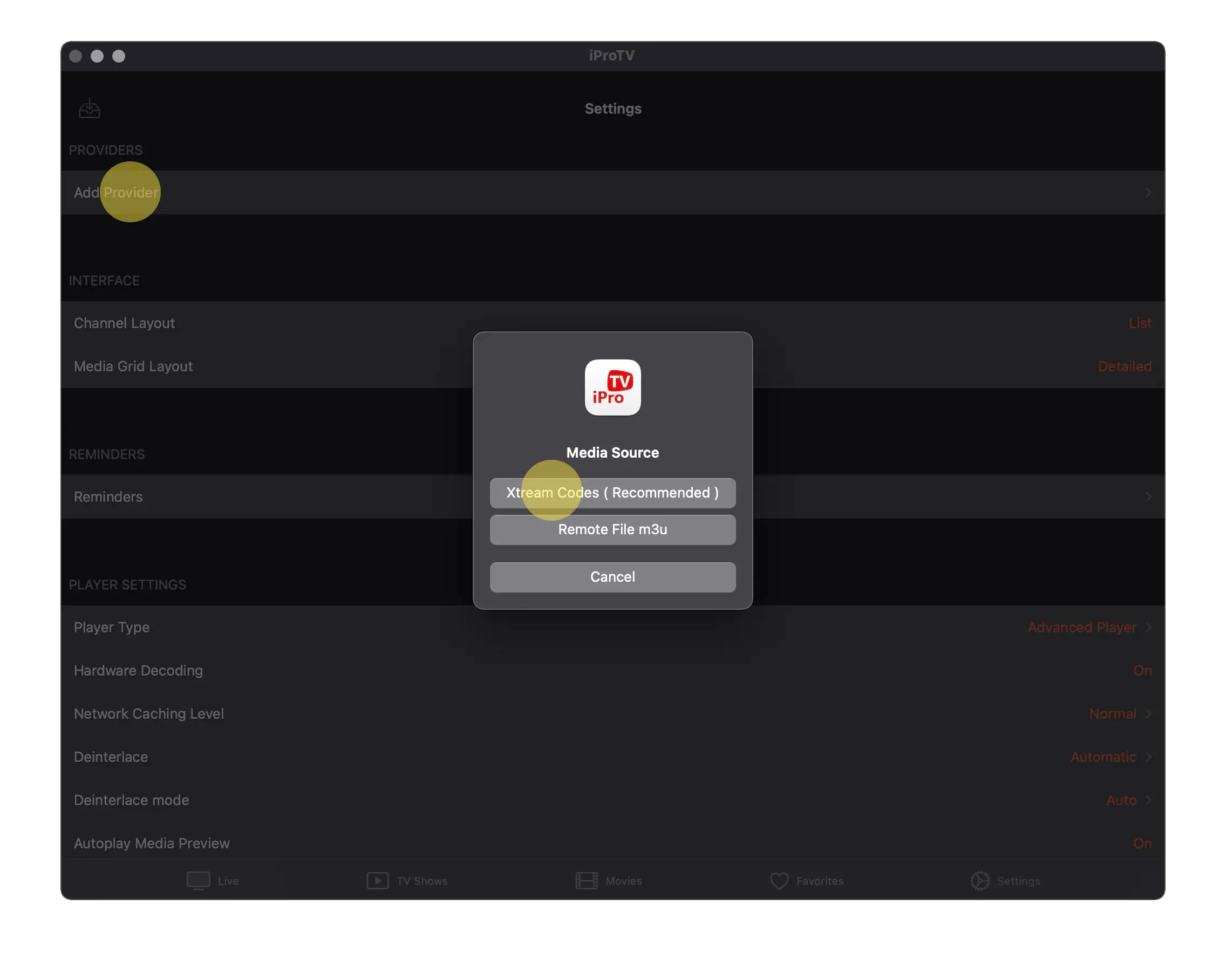Open the Movies tab
Image resolution: width=1226 pixels, height=980 pixels.
click(x=609, y=881)
